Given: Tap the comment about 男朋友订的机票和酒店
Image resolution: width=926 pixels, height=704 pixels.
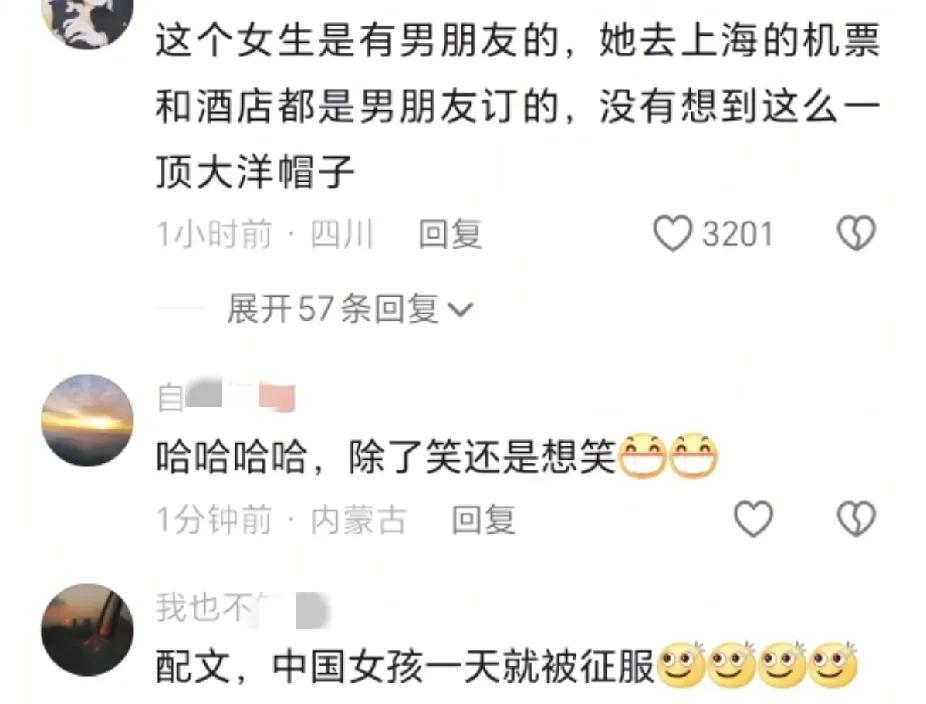Looking at the screenshot, I should coord(519,107).
